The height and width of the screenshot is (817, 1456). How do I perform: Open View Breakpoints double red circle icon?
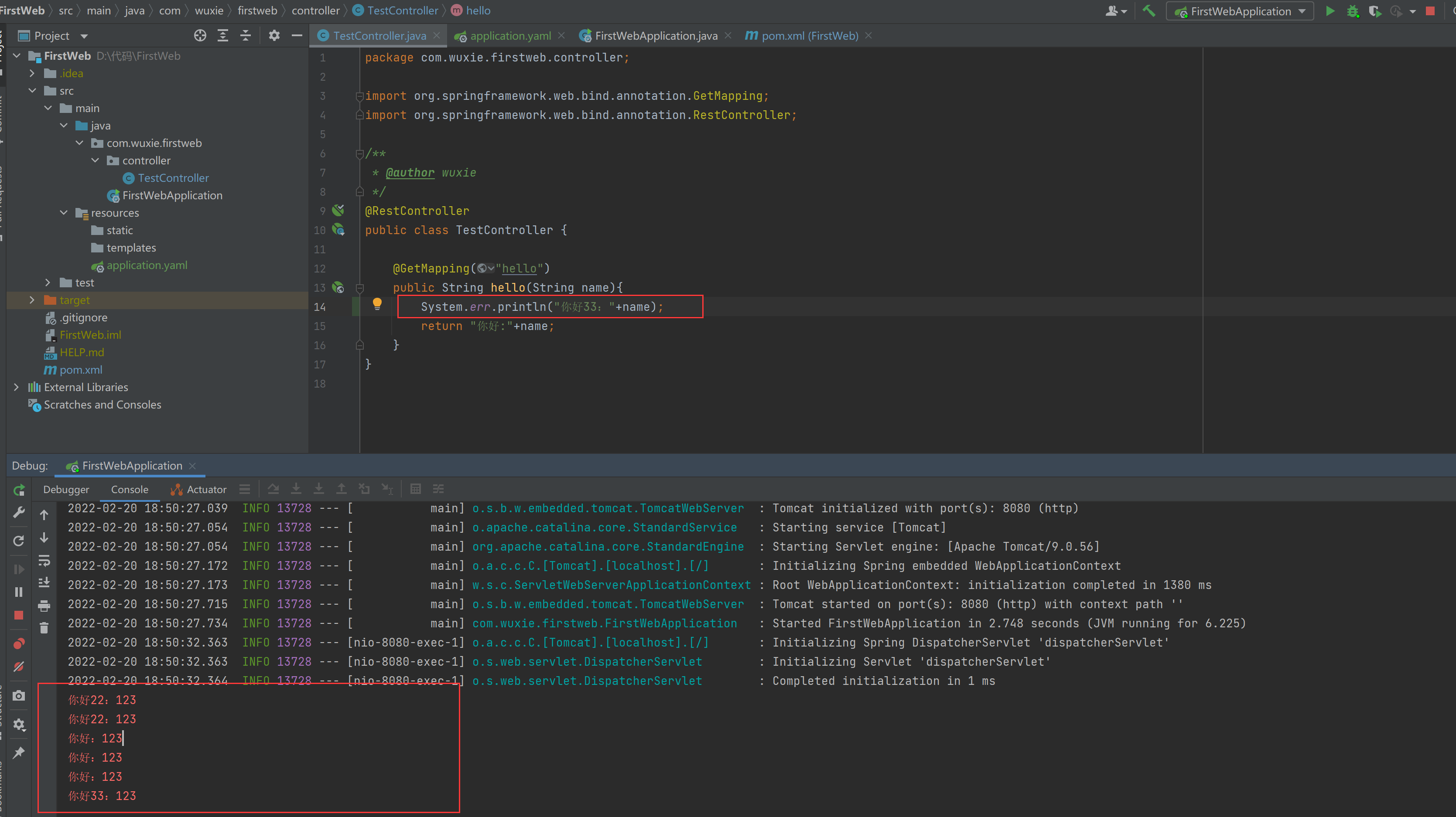[x=19, y=643]
